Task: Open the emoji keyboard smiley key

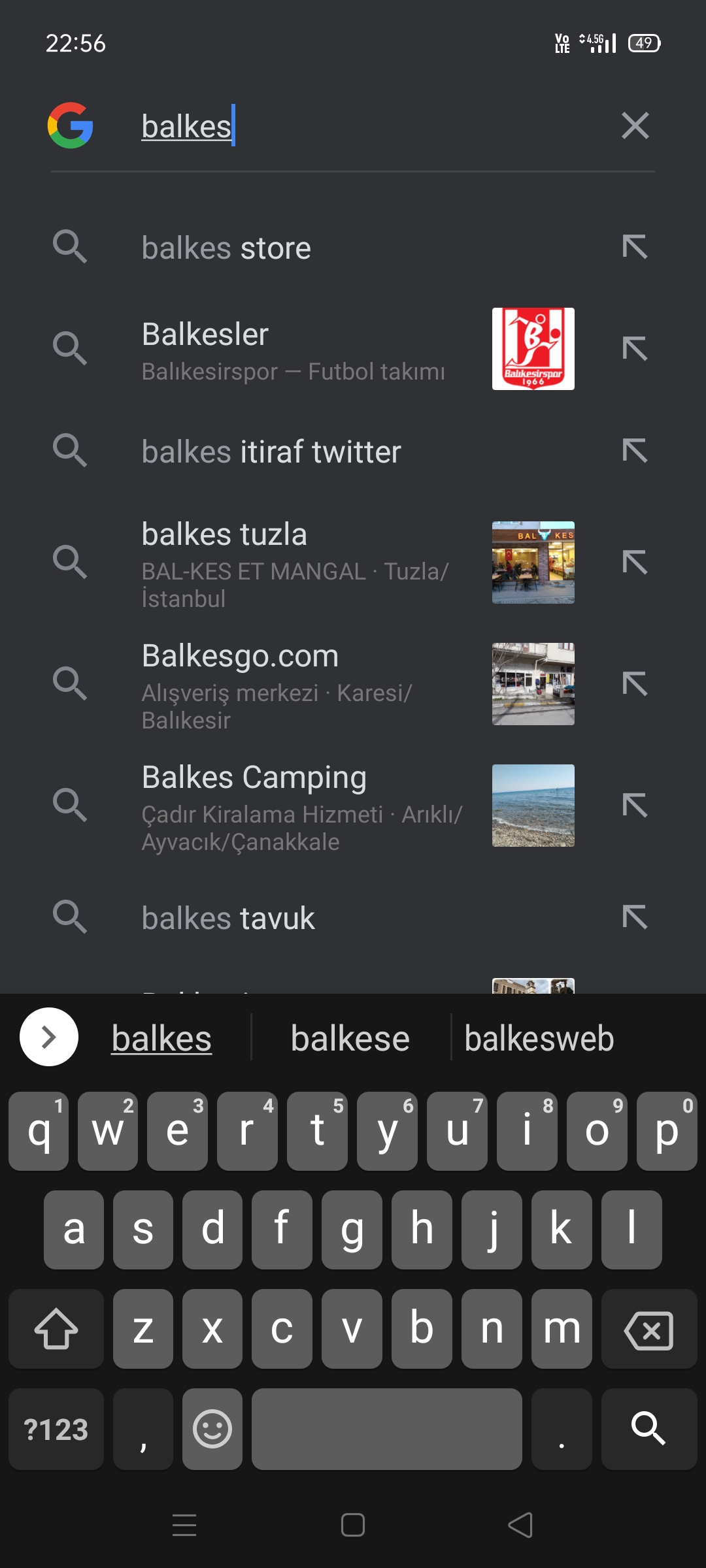Action: click(212, 1428)
